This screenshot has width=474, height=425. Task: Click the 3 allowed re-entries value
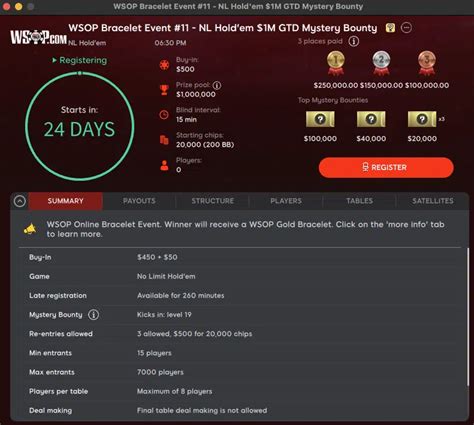(195, 334)
